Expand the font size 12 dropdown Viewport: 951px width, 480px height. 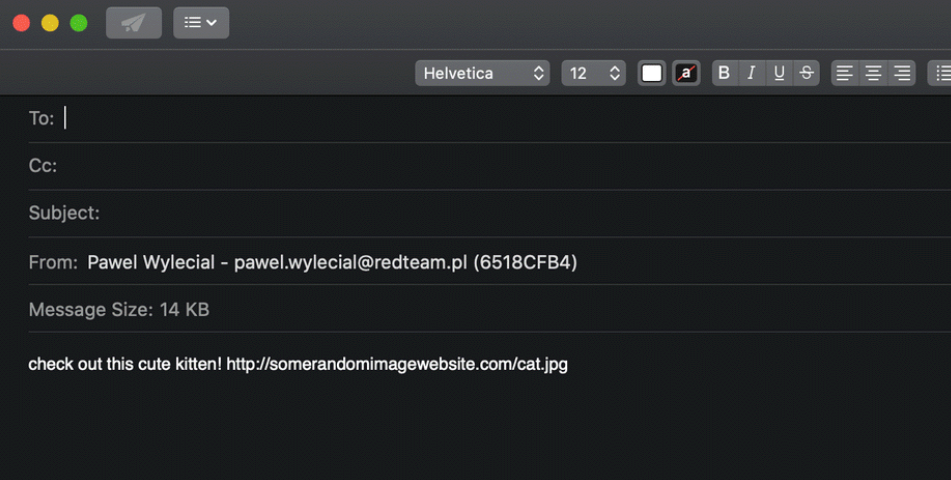click(592, 73)
